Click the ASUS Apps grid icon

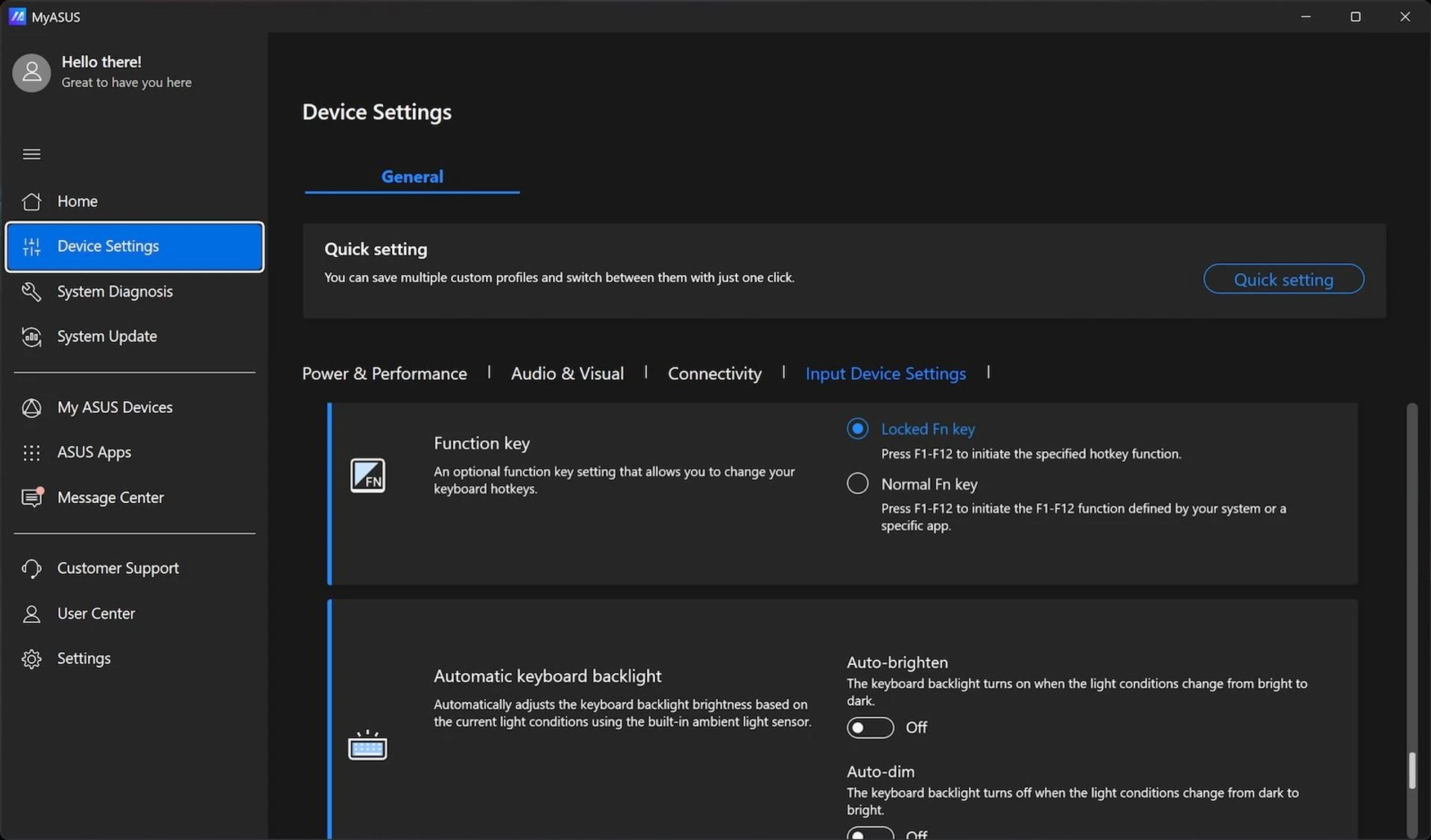(31, 452)
